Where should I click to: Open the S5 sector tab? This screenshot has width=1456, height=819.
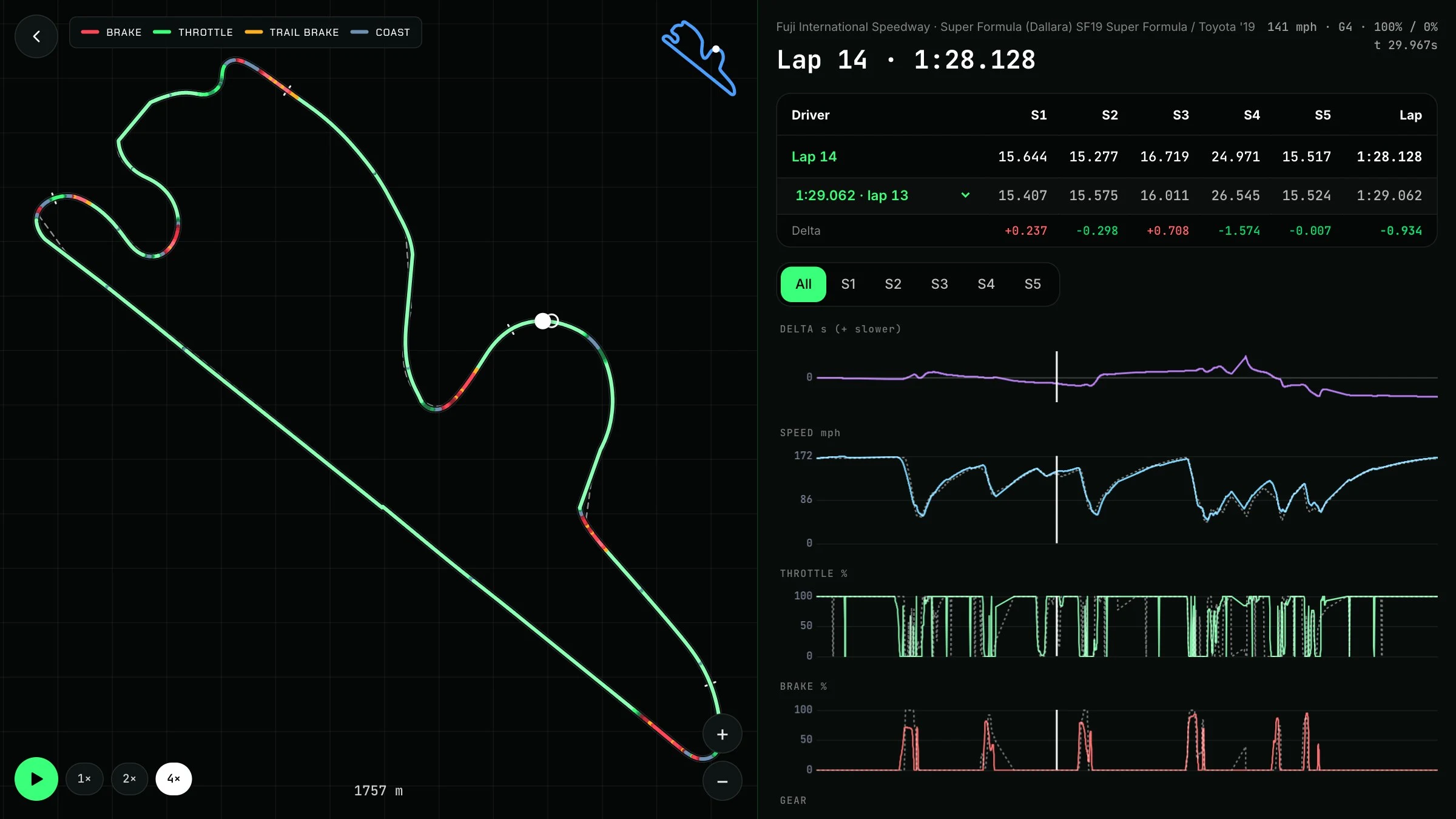pos(1033,284)
